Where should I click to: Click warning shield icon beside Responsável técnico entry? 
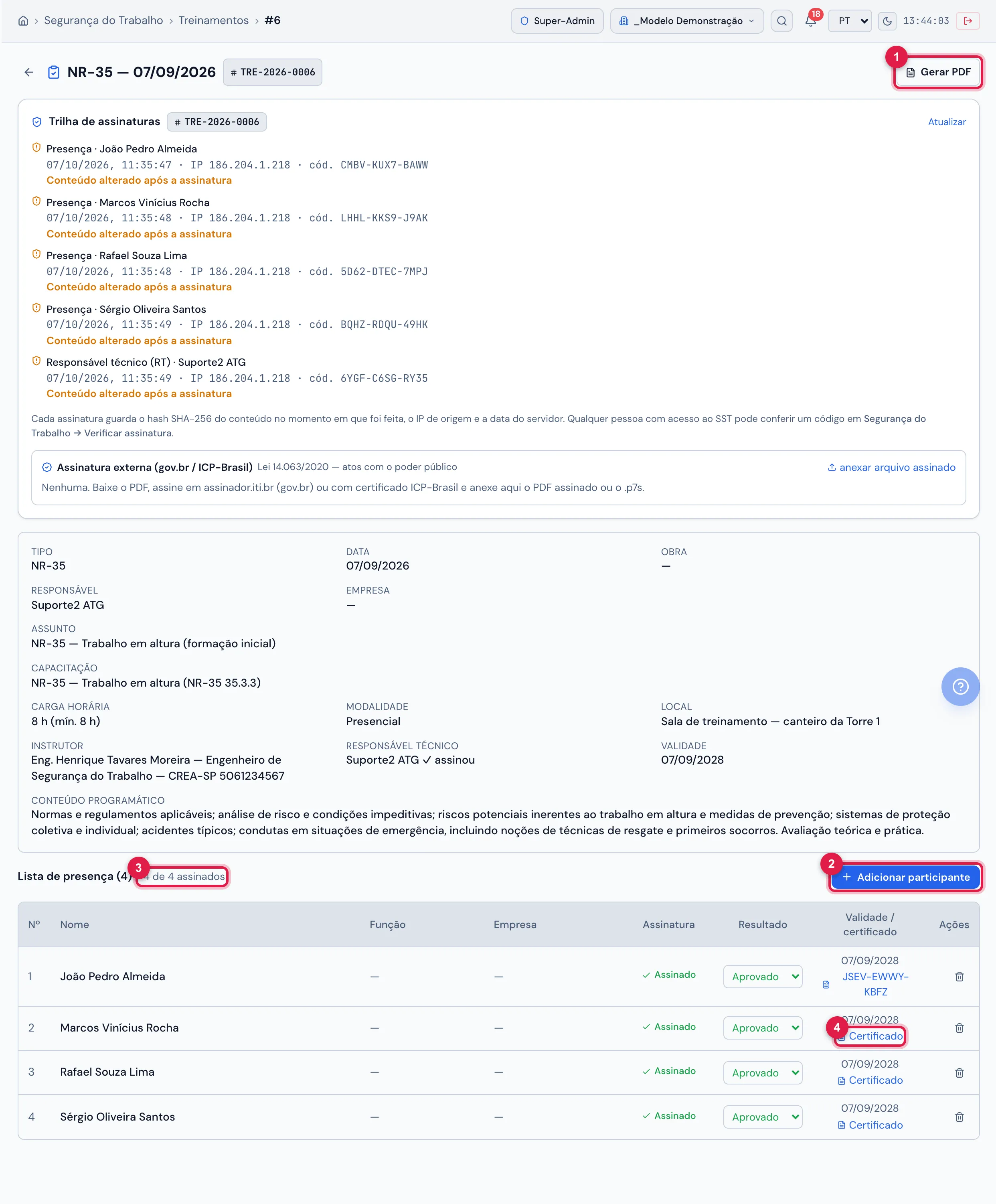click(x=36, y=361)
